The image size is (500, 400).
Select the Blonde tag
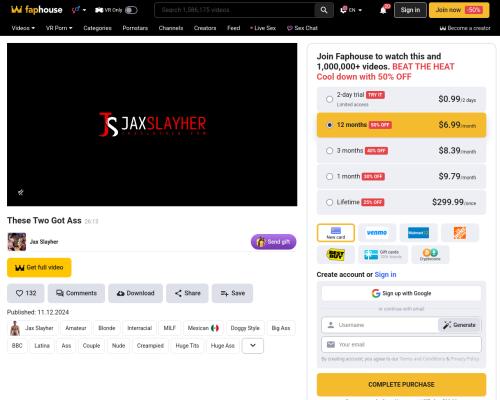click(x=107, y=328)
